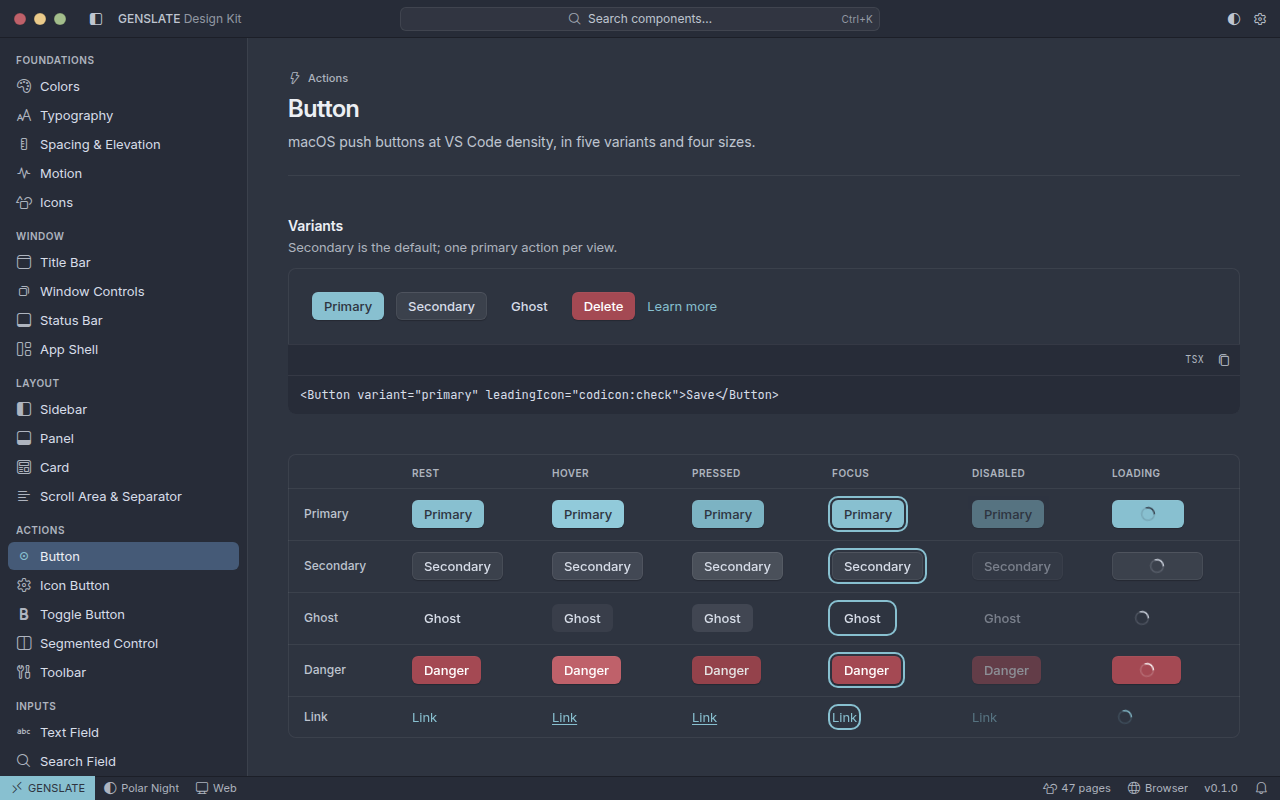This screenshot has height=800, width=1280.
Task: Click the Icons shapes icon in sidebar
Action: pyautogui.click(x=24, y=203)
